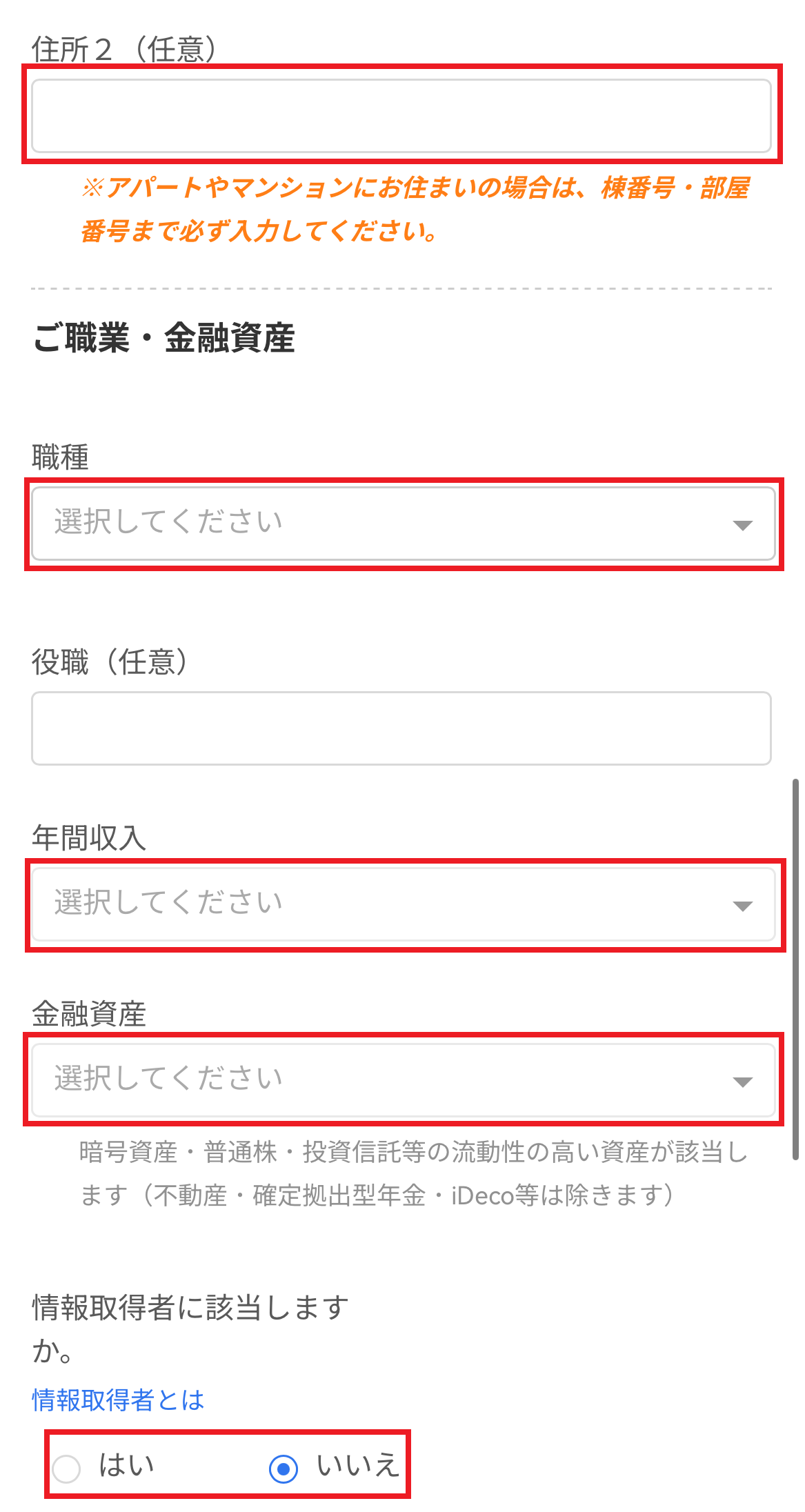Screen dimensions: 805x1512
Task: Click the arrow icon in 金融資産 dropdown
Action: 742,1082
